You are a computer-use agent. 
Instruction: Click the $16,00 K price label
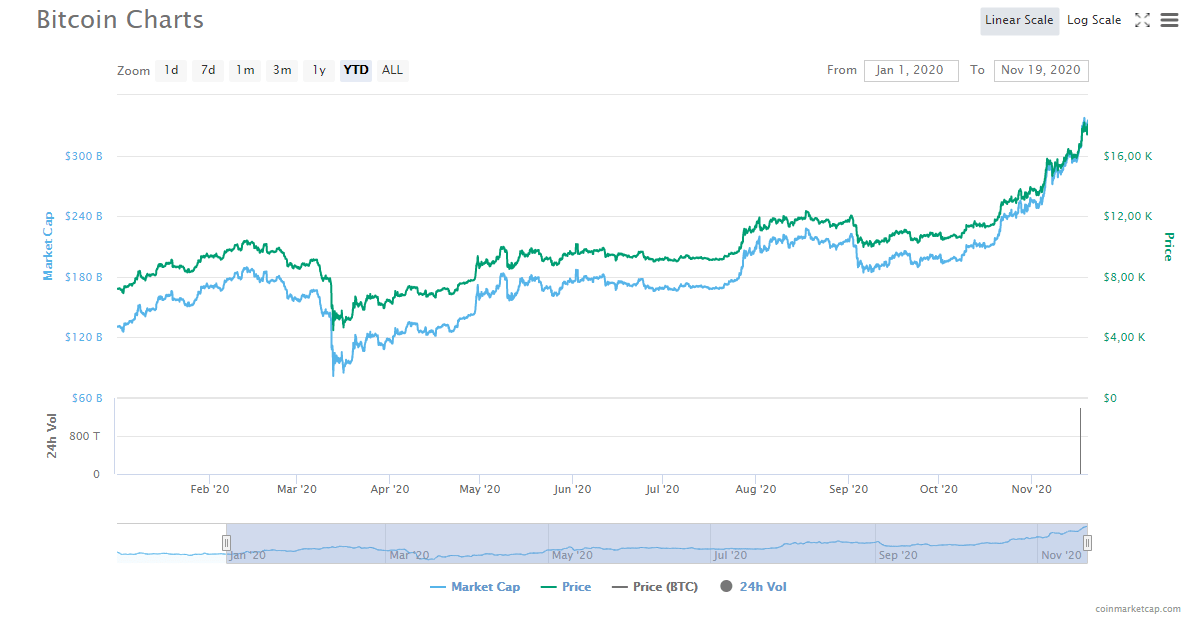coord(1128,156)
